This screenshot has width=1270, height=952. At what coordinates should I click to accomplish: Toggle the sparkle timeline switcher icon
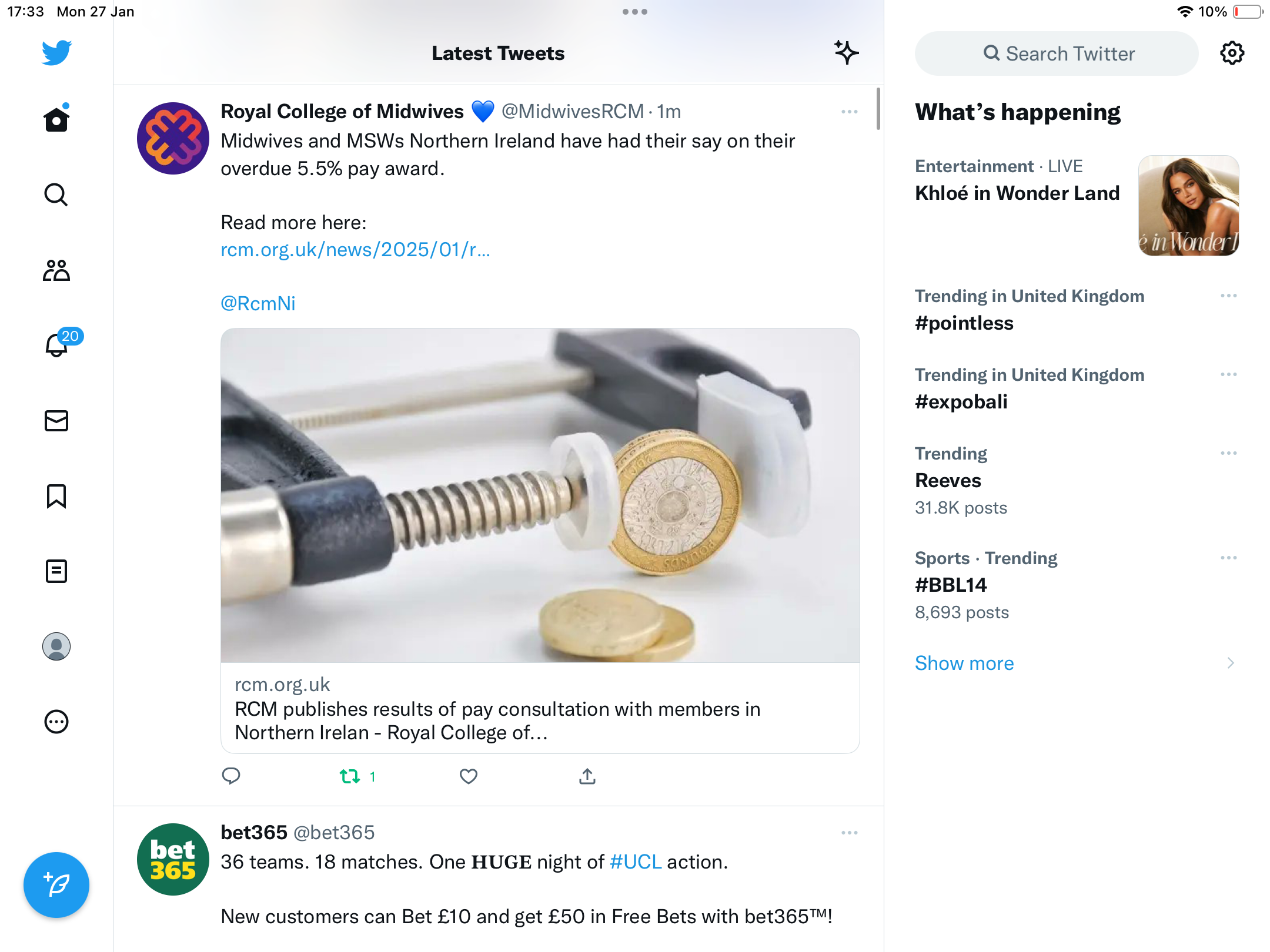(x=847, y=53)
